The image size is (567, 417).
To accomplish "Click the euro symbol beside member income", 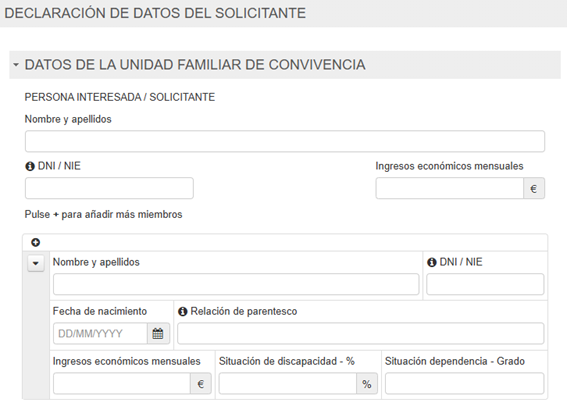I will click(x=201, y=384).
